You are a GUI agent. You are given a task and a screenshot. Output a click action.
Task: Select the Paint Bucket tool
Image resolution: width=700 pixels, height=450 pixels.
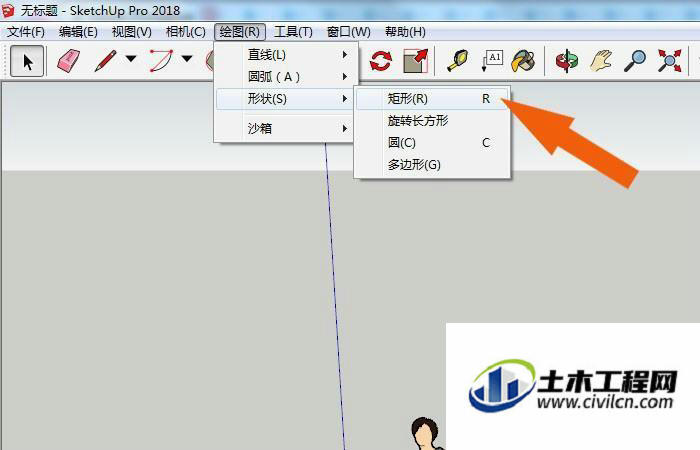pyautogui.click(x=523, y=61)
